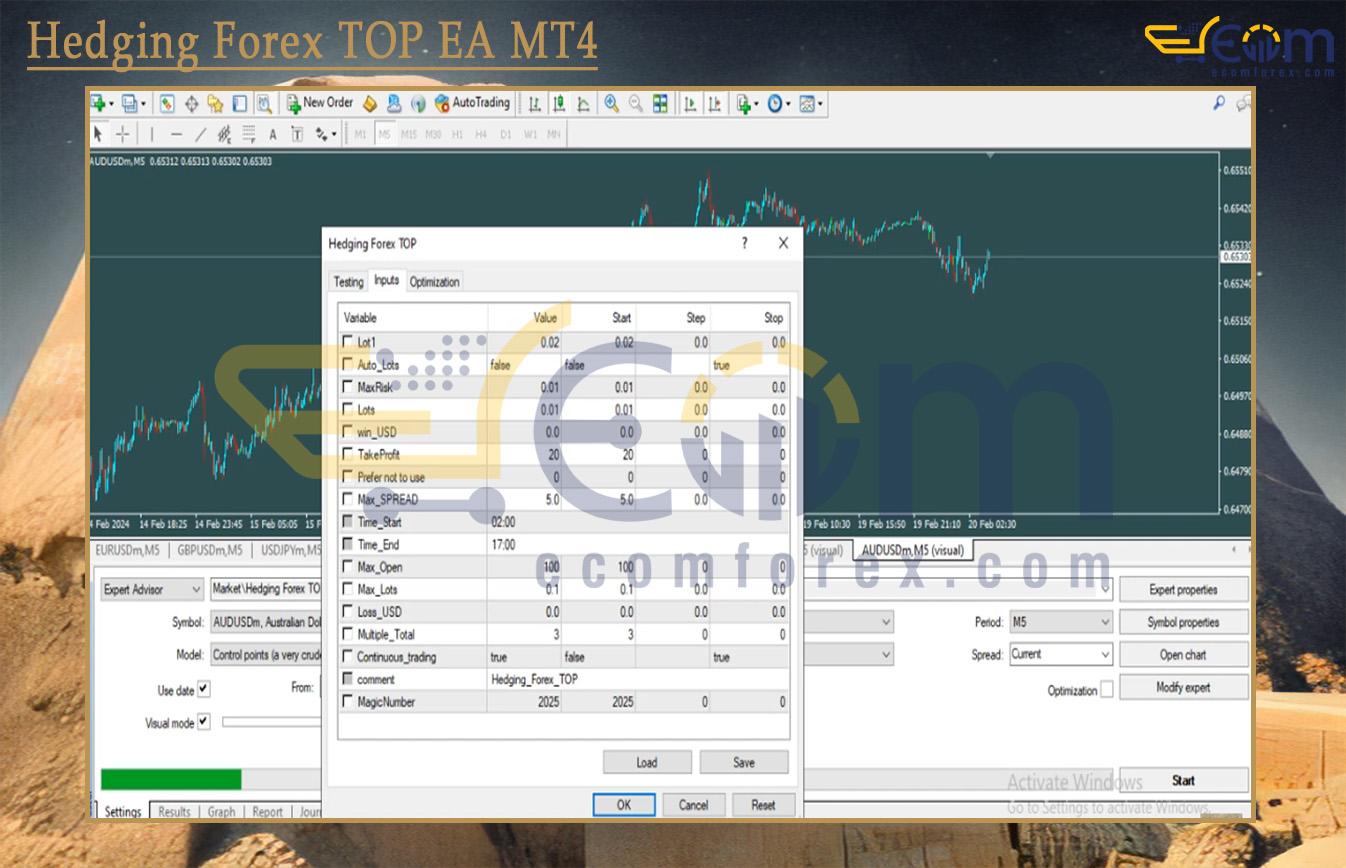Viewport: 1346px width, 868px height.
Task: Switch chart to candlesticks icon
Action: click(559, 103)
